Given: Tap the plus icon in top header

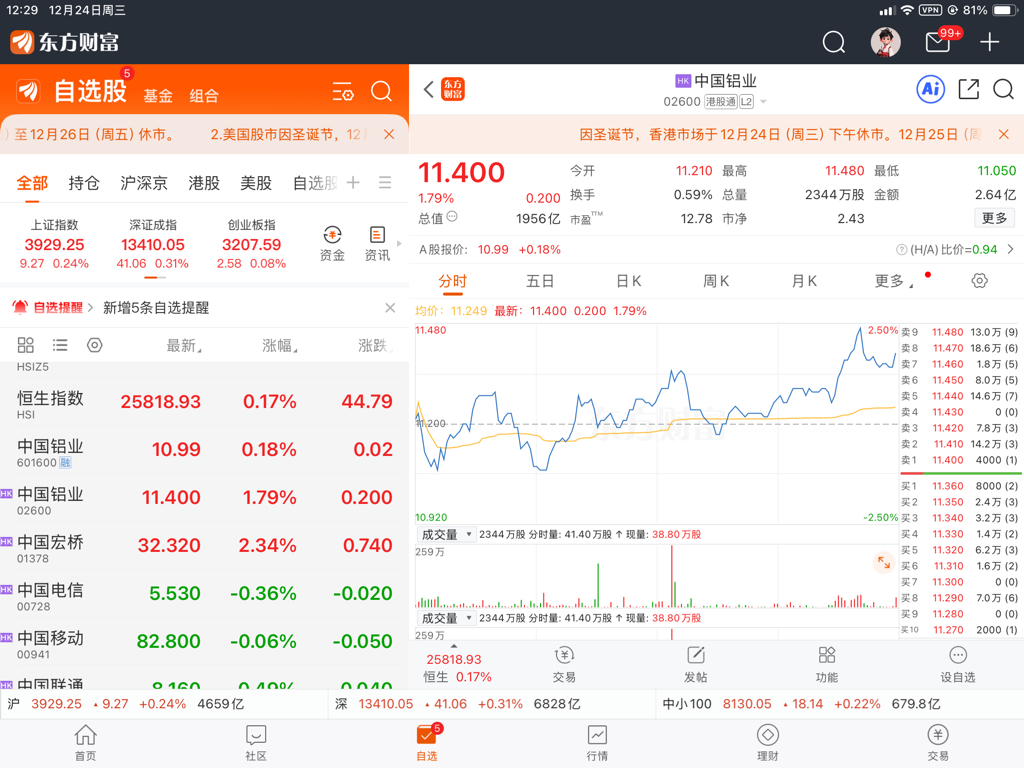Looking at the screenshot, I should (x=989, y=42).
